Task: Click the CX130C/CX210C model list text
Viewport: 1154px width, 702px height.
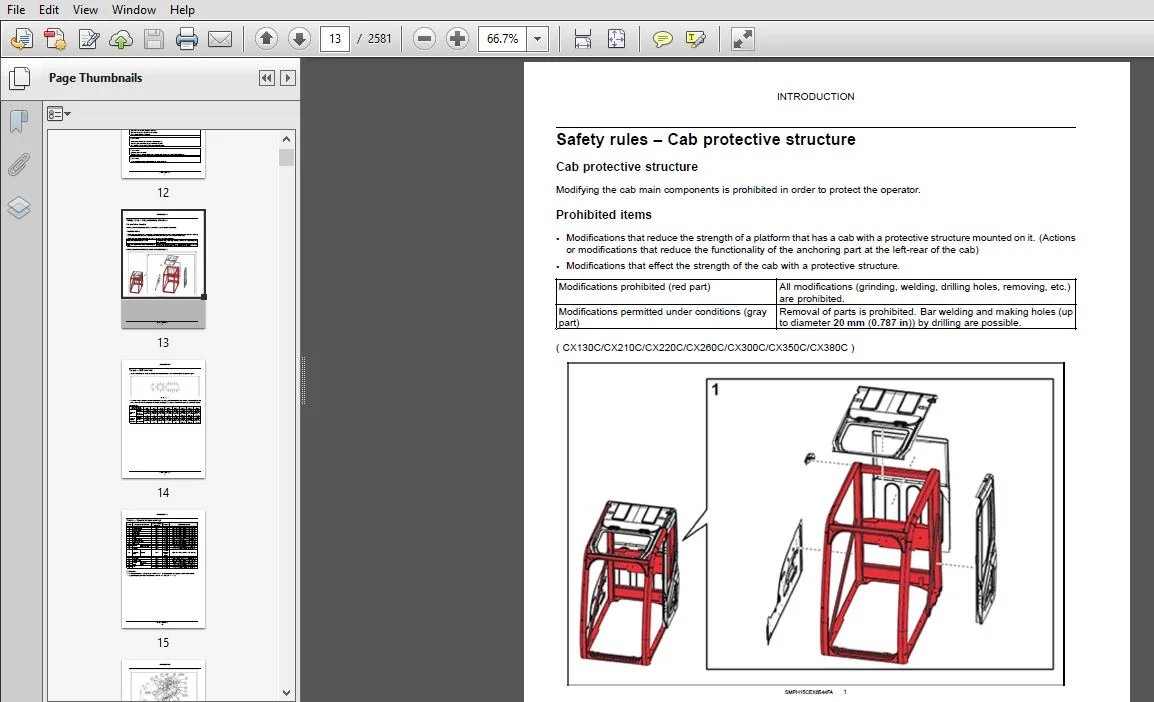Action: [x=705, y=347]
